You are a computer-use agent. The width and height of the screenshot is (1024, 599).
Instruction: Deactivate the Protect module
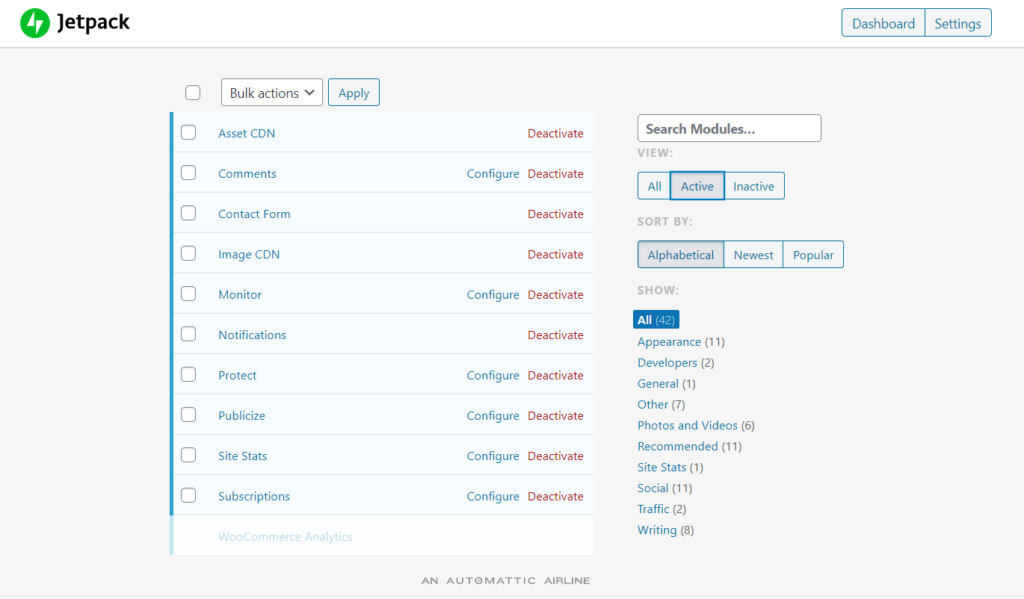click(x=555, y=376)
